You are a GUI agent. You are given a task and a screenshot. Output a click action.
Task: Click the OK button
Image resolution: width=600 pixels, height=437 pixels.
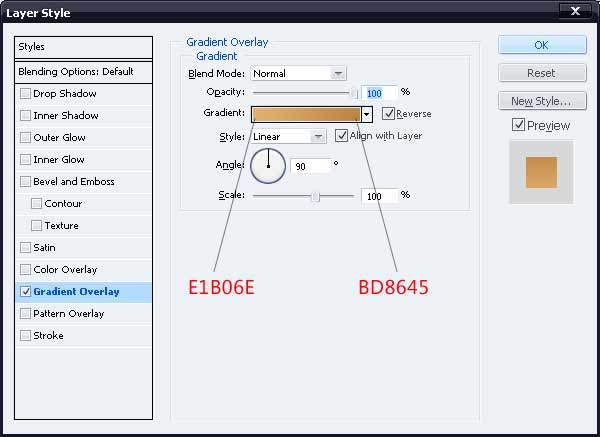pos(542,45)
